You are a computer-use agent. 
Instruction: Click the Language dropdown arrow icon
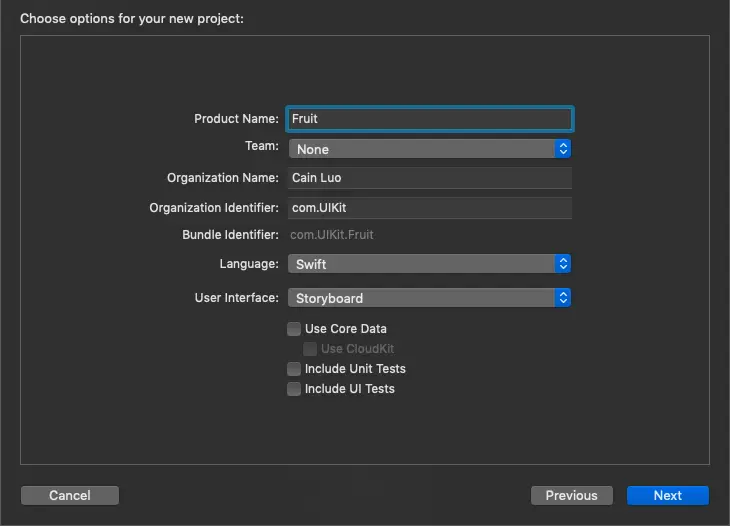tap(563, 264)
